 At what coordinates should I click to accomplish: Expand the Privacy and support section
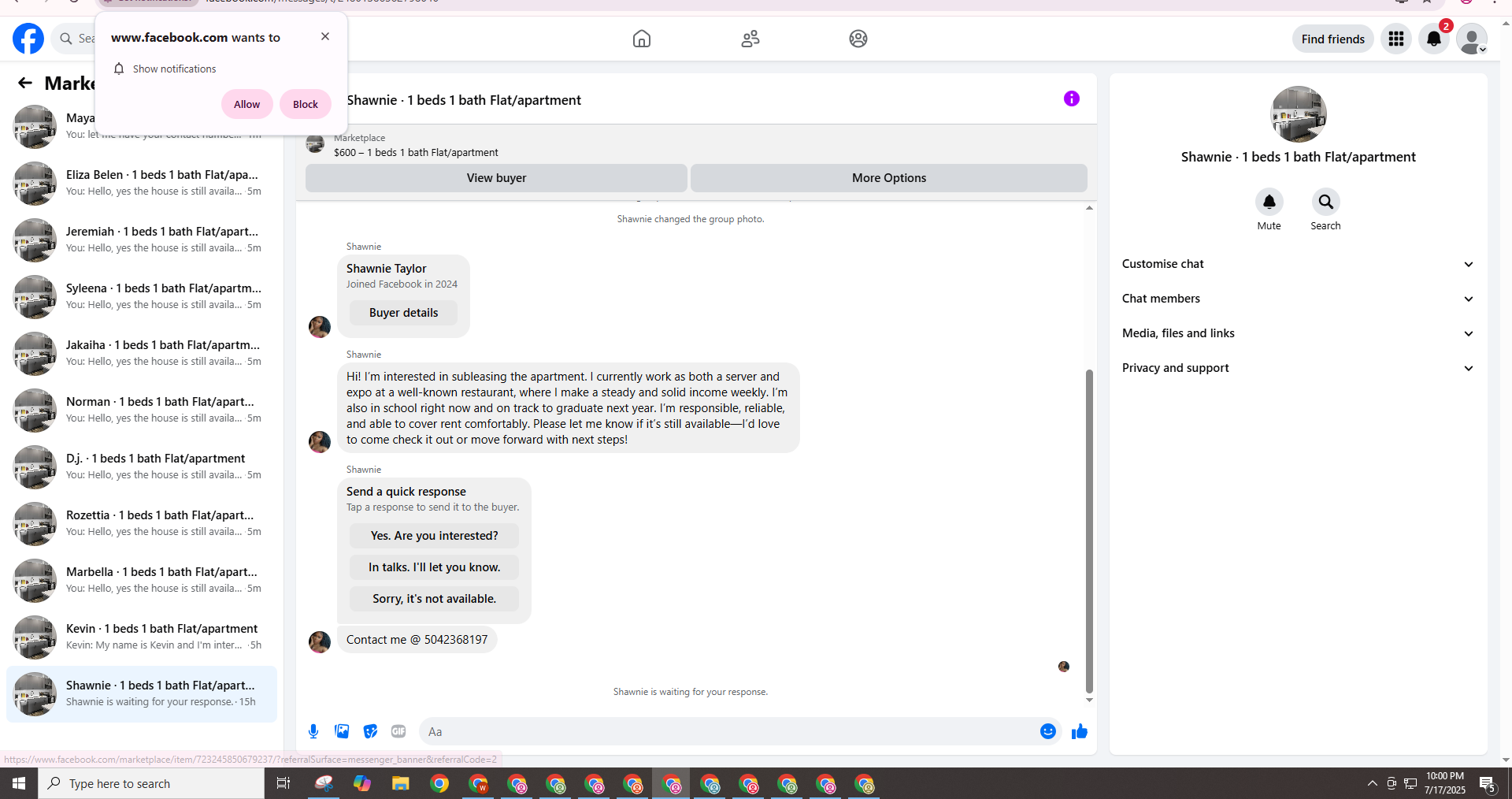click(x=1298, y=368)
